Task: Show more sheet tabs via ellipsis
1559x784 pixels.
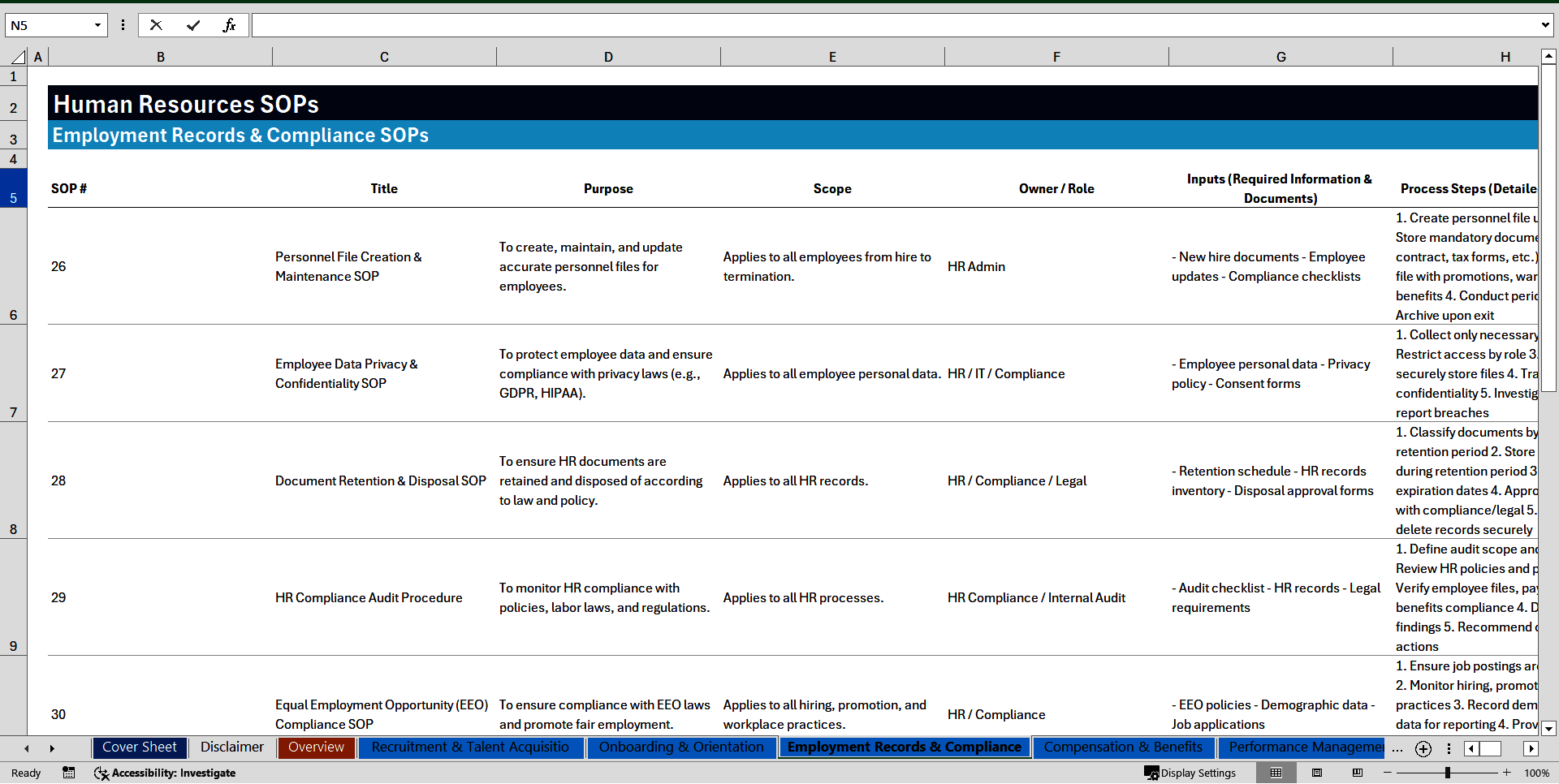Action: pyautogui.click(x=1397, y=748)
